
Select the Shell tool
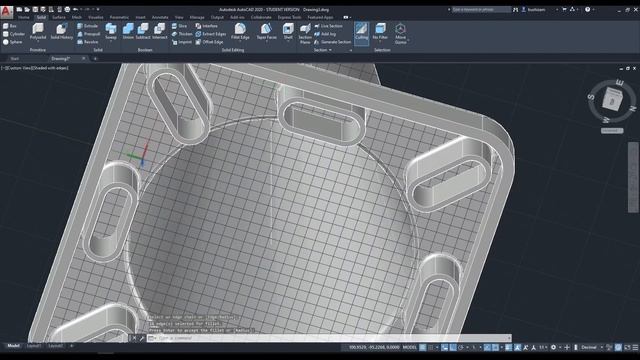(x=288, y=30)
